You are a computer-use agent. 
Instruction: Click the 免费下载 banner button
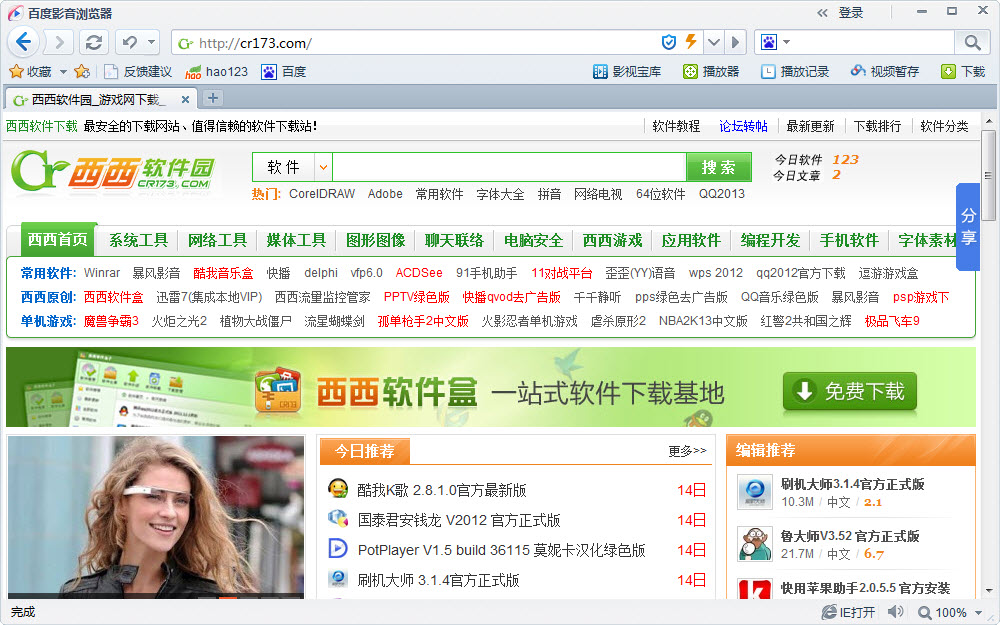click(x=849, y=391)
